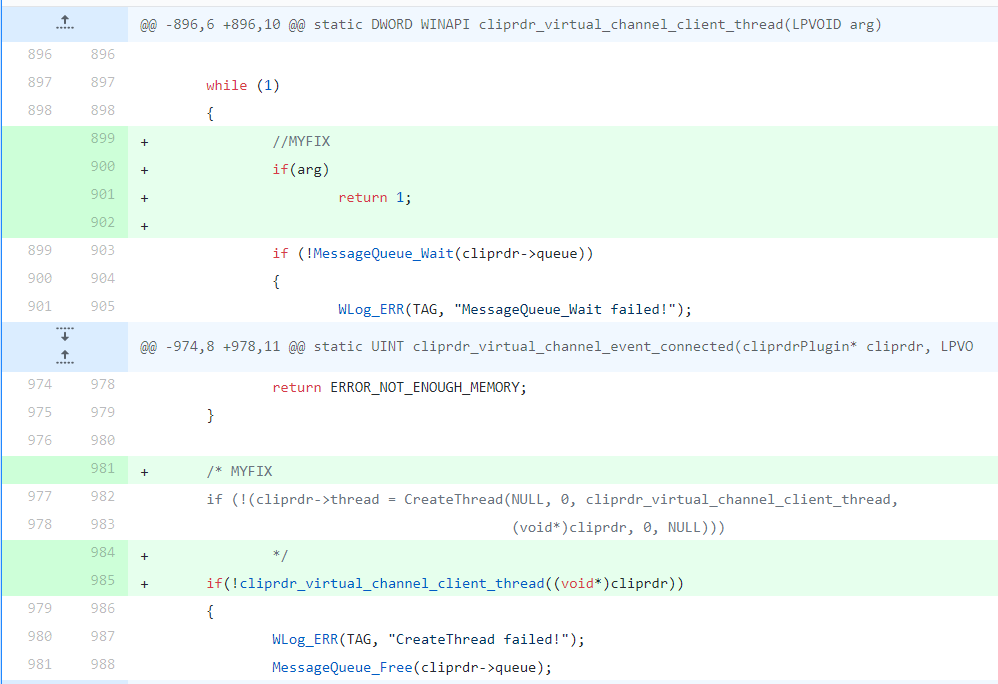Click the /* MYFIX comment text
The width and height of the screenshot is (998, 684).
tap(239, 471)
